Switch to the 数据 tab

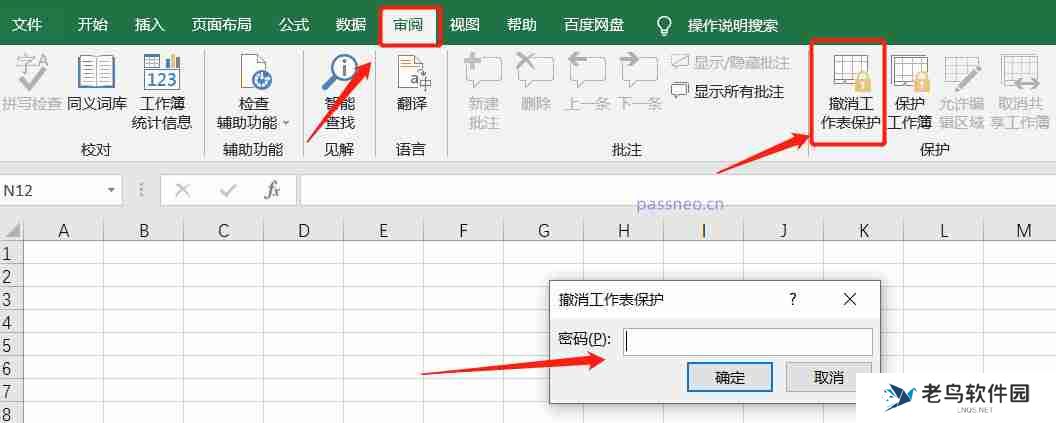click(x=351, y=26)
